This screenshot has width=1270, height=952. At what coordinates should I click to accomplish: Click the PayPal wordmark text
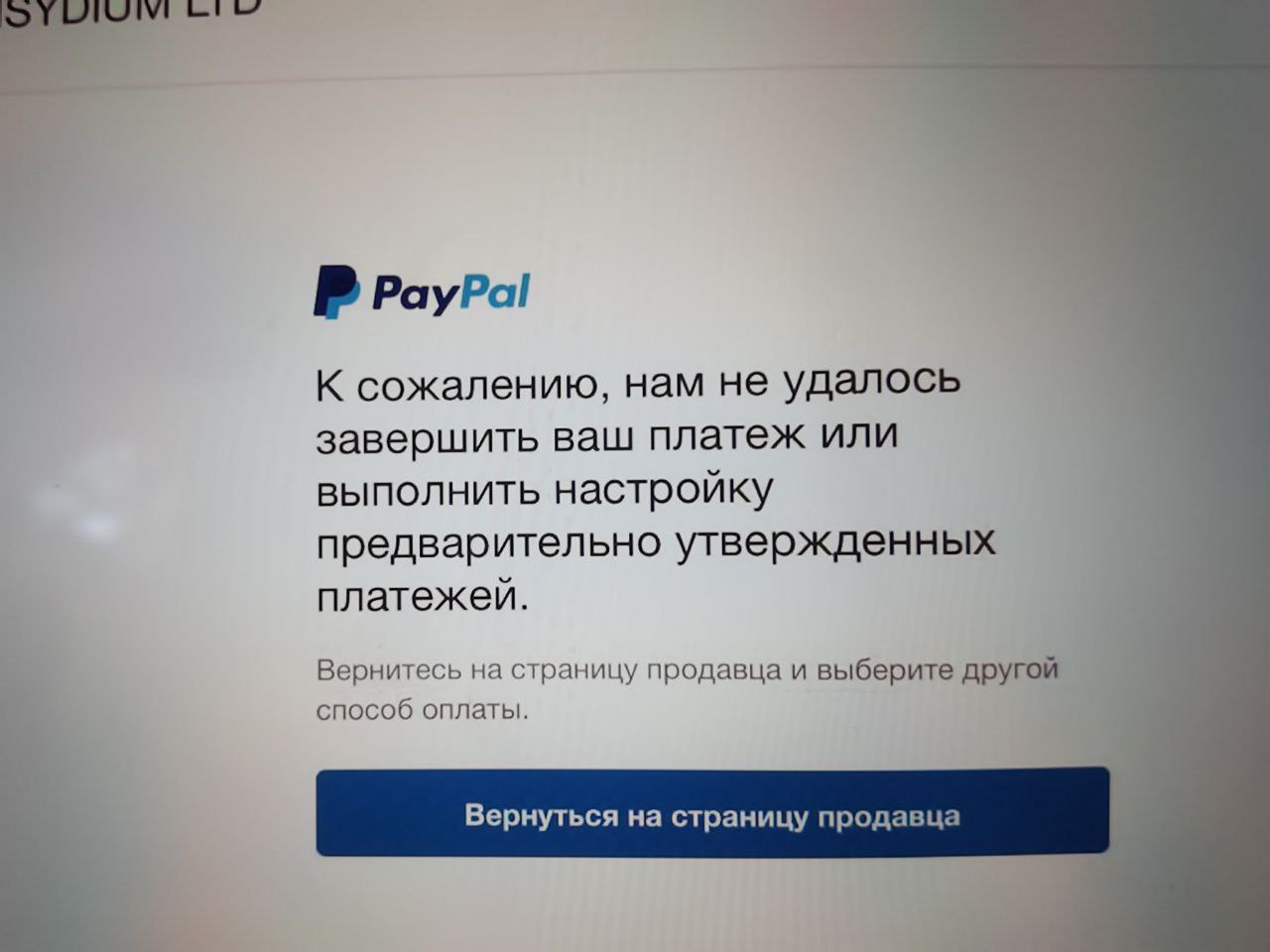[451, 294]
